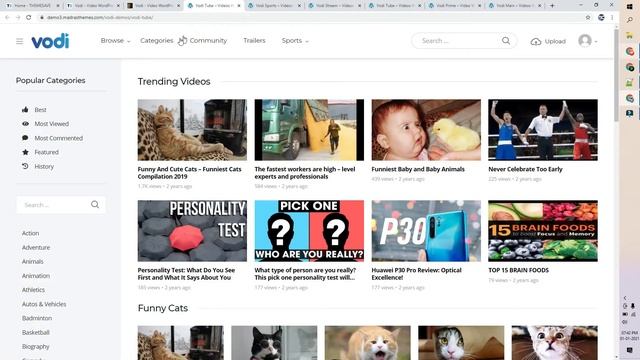This screenshot has width=640, height=360.
Task: Open the Windows taskbar search icon
Action: 630,20
